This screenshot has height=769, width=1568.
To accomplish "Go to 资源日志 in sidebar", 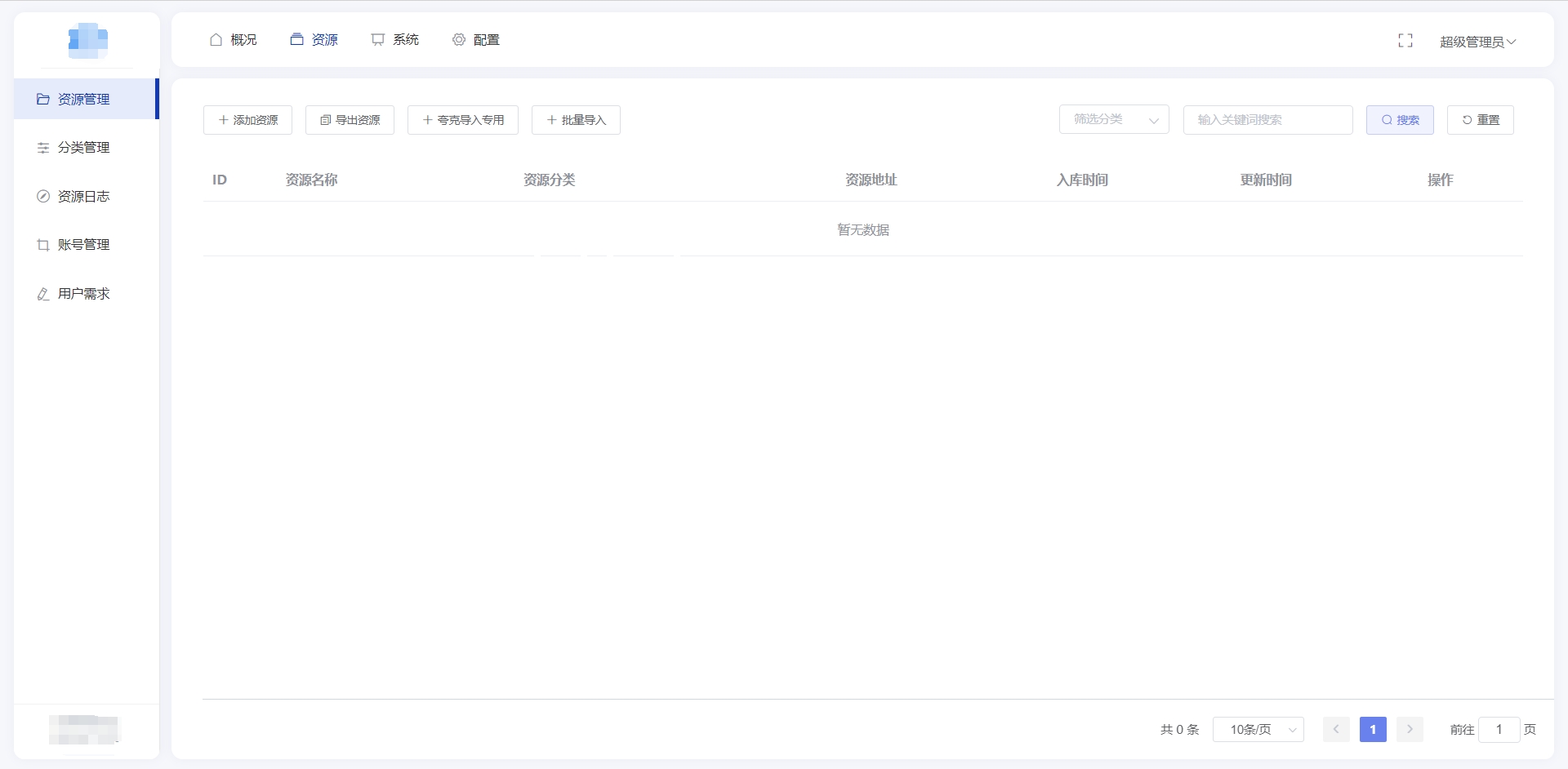I will tap(84, 197).
